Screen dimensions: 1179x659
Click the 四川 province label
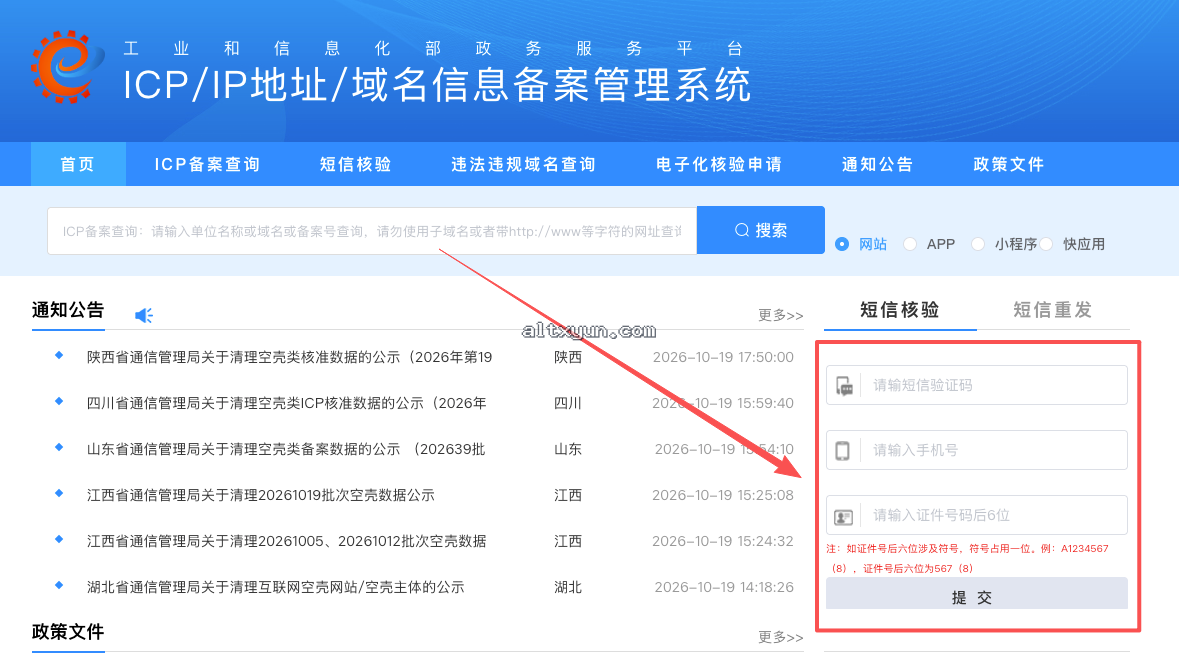[x=568, y=403]
